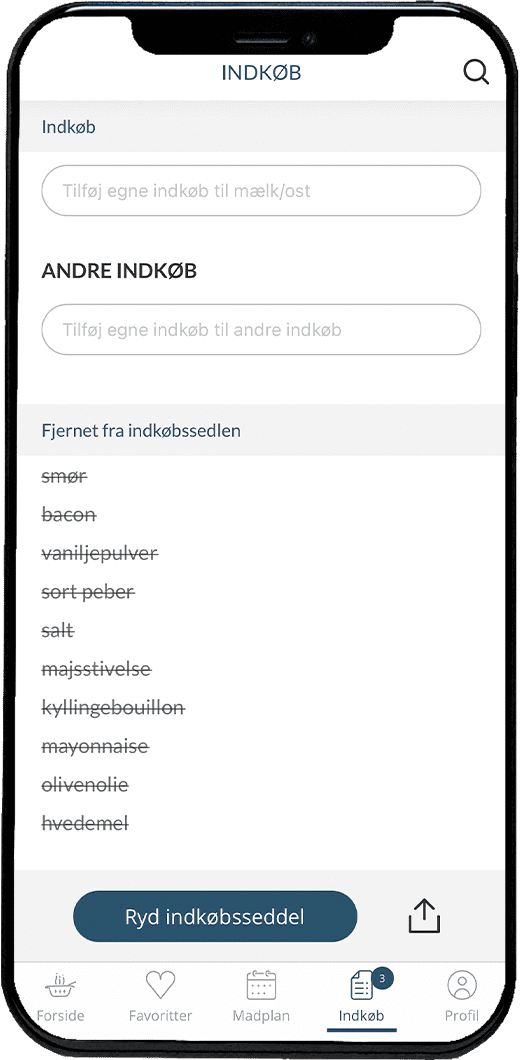
Task: Tap the share/export icon
Action: coord(425,917)
